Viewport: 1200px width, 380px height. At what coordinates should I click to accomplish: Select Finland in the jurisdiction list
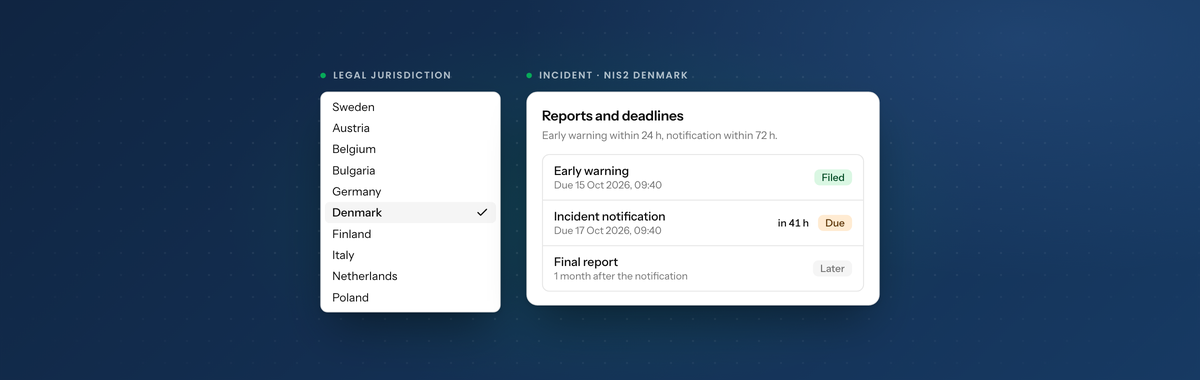pos(410,234)
